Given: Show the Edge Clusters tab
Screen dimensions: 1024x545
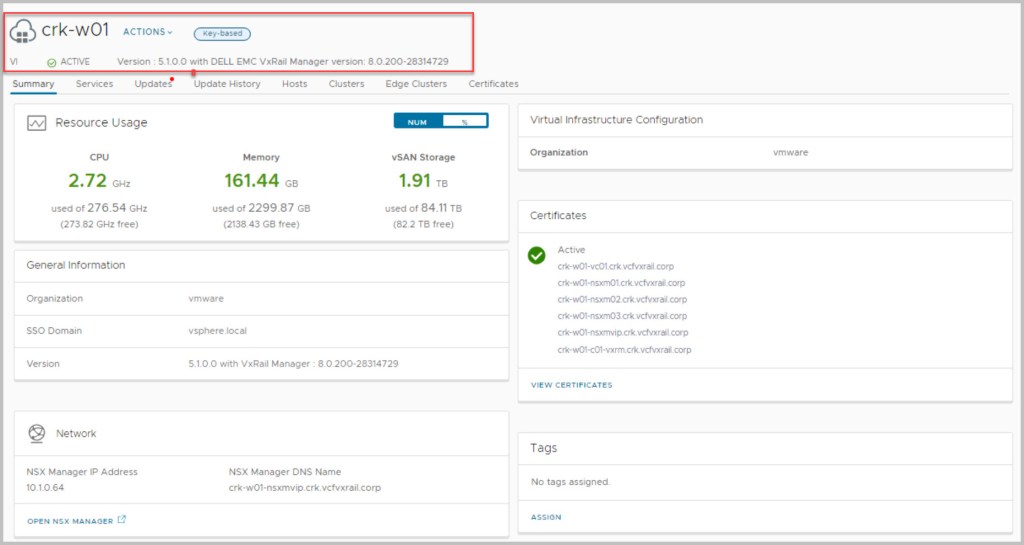Looking at the screenshot, I should [416, 84].
